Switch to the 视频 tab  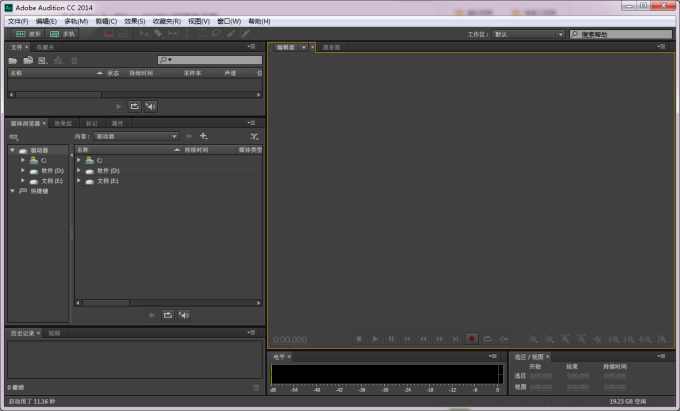point(54,333)
